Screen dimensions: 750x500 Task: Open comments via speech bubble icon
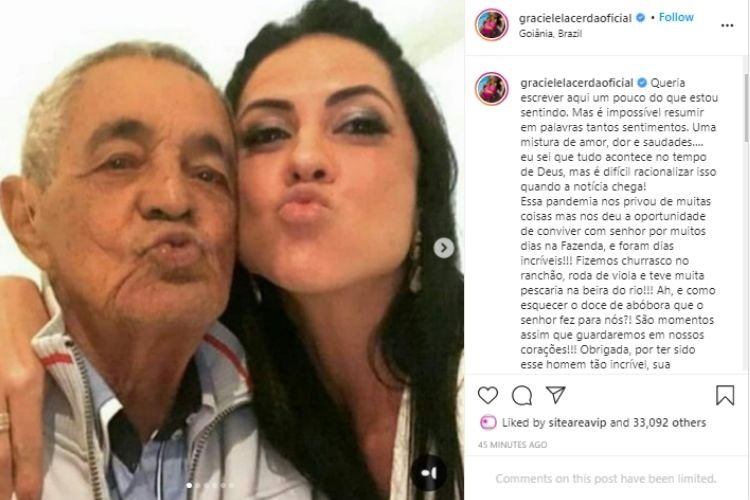click(x=521, y=395)
